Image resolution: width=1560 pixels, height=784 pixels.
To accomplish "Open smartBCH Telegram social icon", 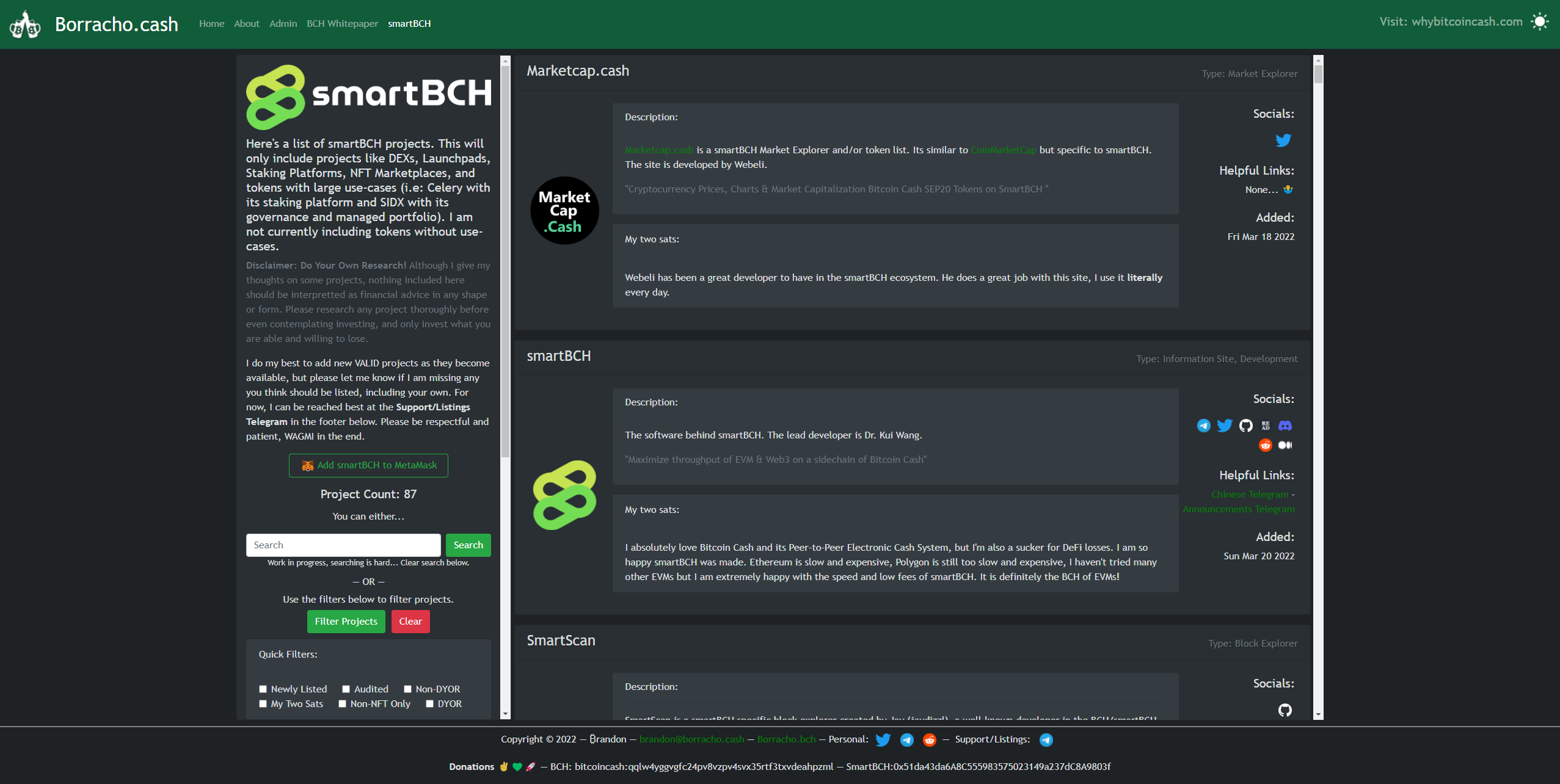I will [1204, 426].
